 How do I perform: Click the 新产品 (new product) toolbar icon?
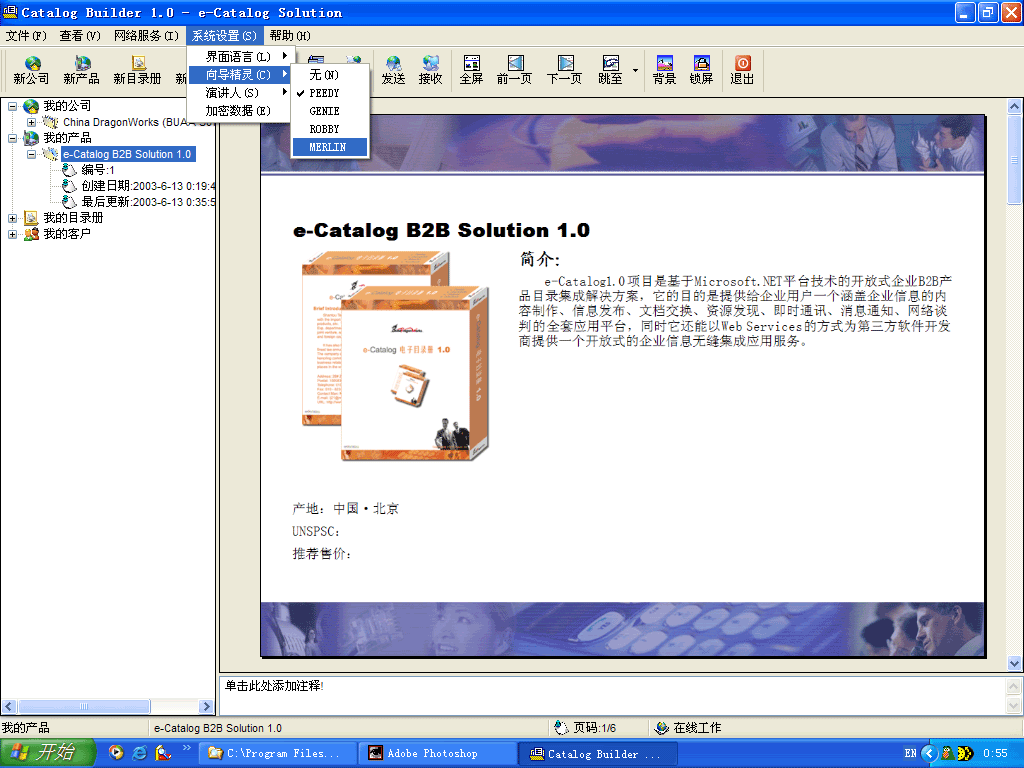[82, 70]
